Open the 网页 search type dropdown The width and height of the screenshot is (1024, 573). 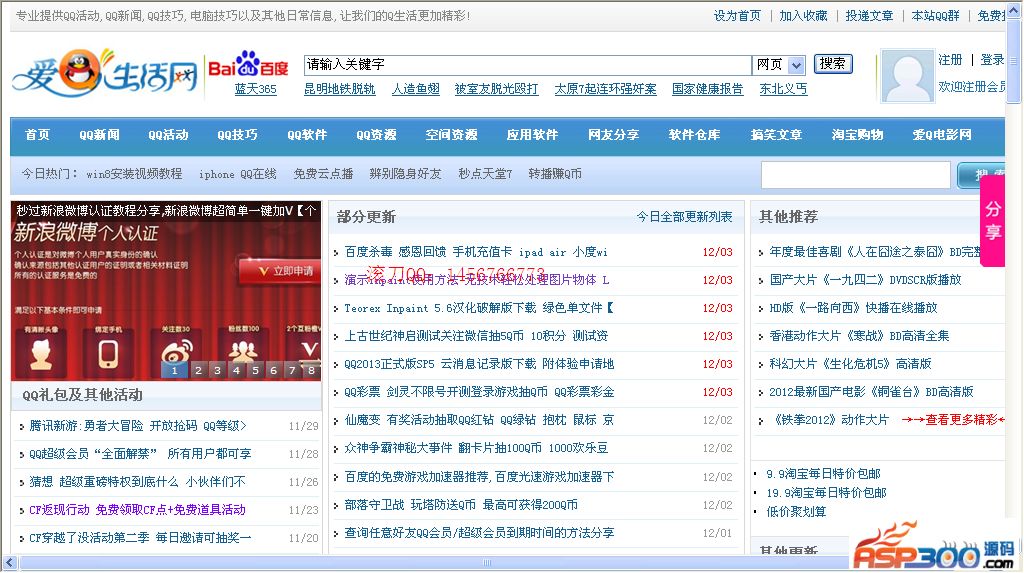[x=779, y=65]
